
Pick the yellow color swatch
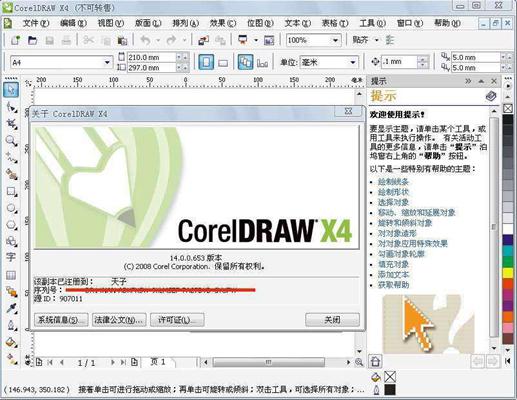click(x=508, y=273)
